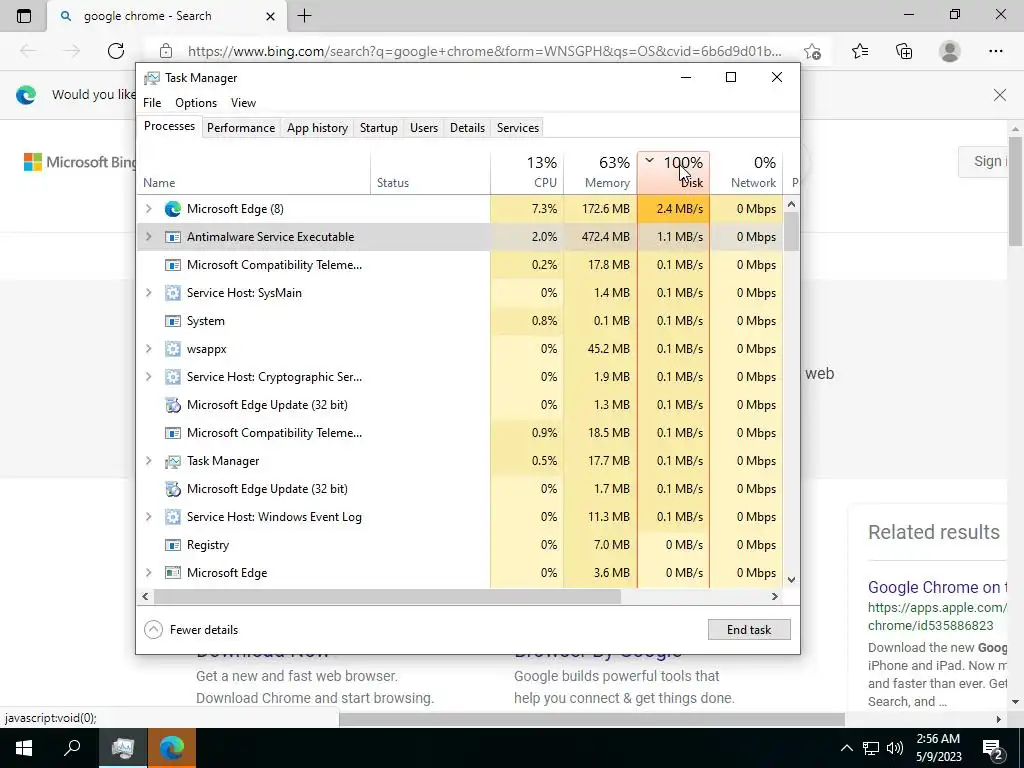Open the Edge favorites star list icon
The width and height of the screenshot is (1024, 768).
pos(860,51)
